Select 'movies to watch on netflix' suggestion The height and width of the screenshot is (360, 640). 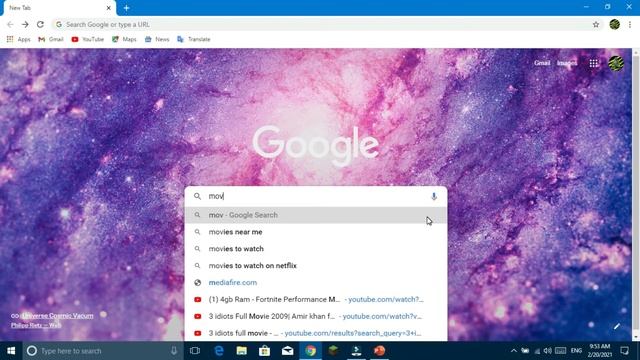[316, 265]
